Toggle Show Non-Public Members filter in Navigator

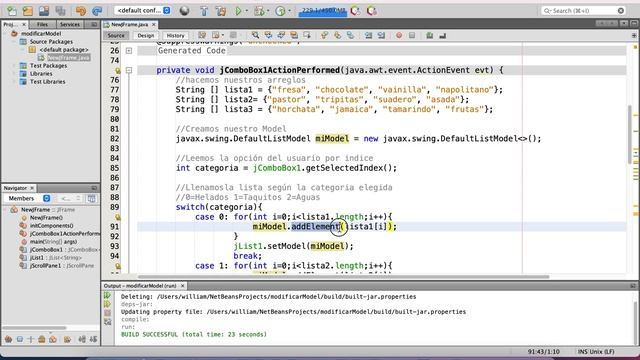click(x=41, y=339)
